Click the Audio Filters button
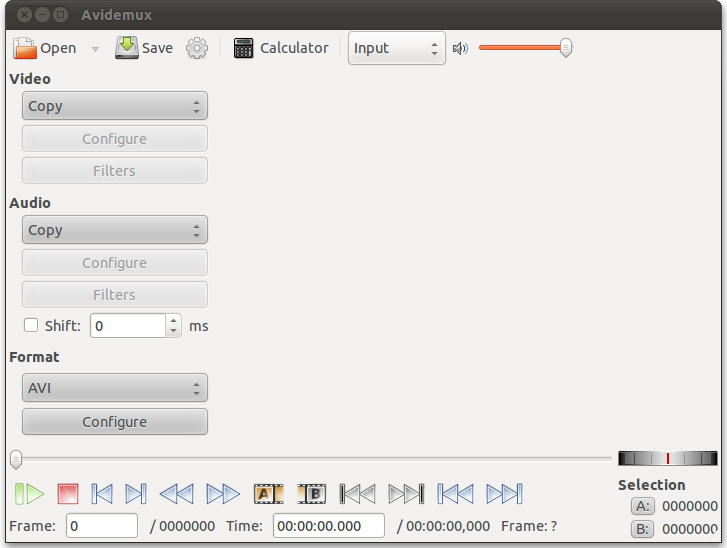 click(x=115, y=294)
